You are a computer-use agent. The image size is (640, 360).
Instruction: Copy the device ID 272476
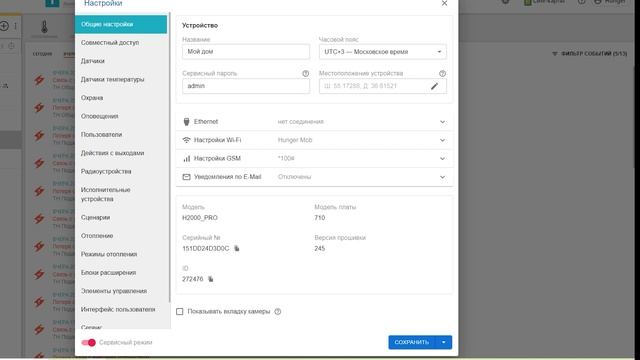(211, 279)
